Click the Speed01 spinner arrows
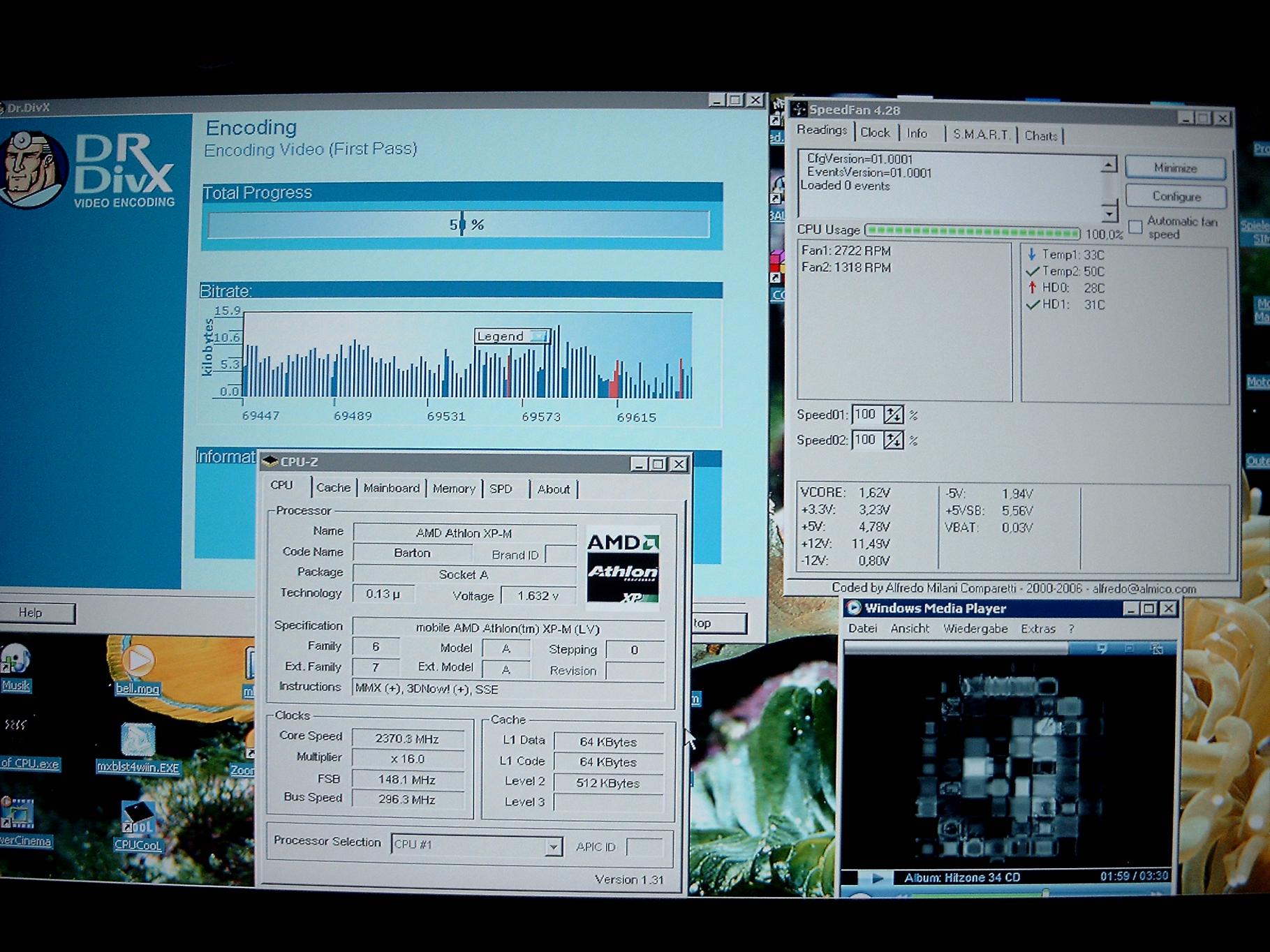The height and width of the screenshot is (952, 1270). [893, 415]
